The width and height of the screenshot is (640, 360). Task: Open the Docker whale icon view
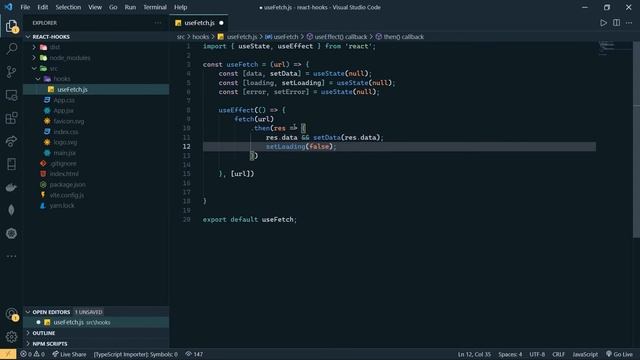11,187
